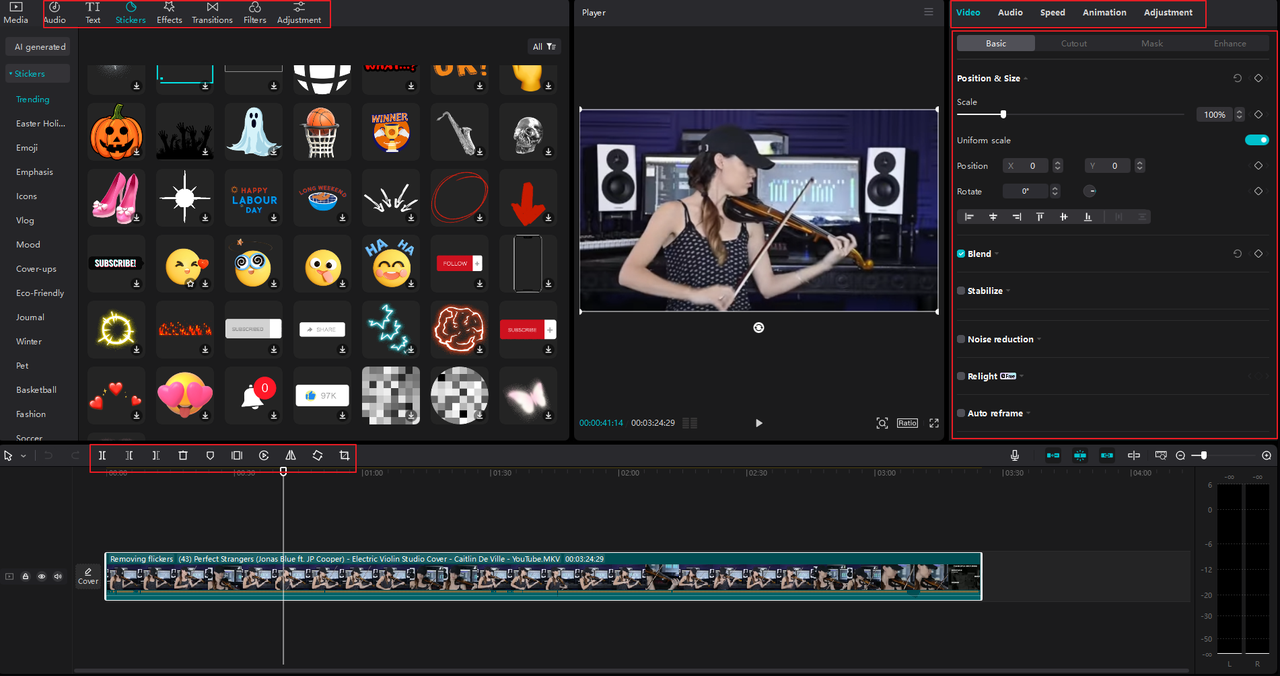
Task: Click the player focus scan icon beside Ratio
Action: 882,423
